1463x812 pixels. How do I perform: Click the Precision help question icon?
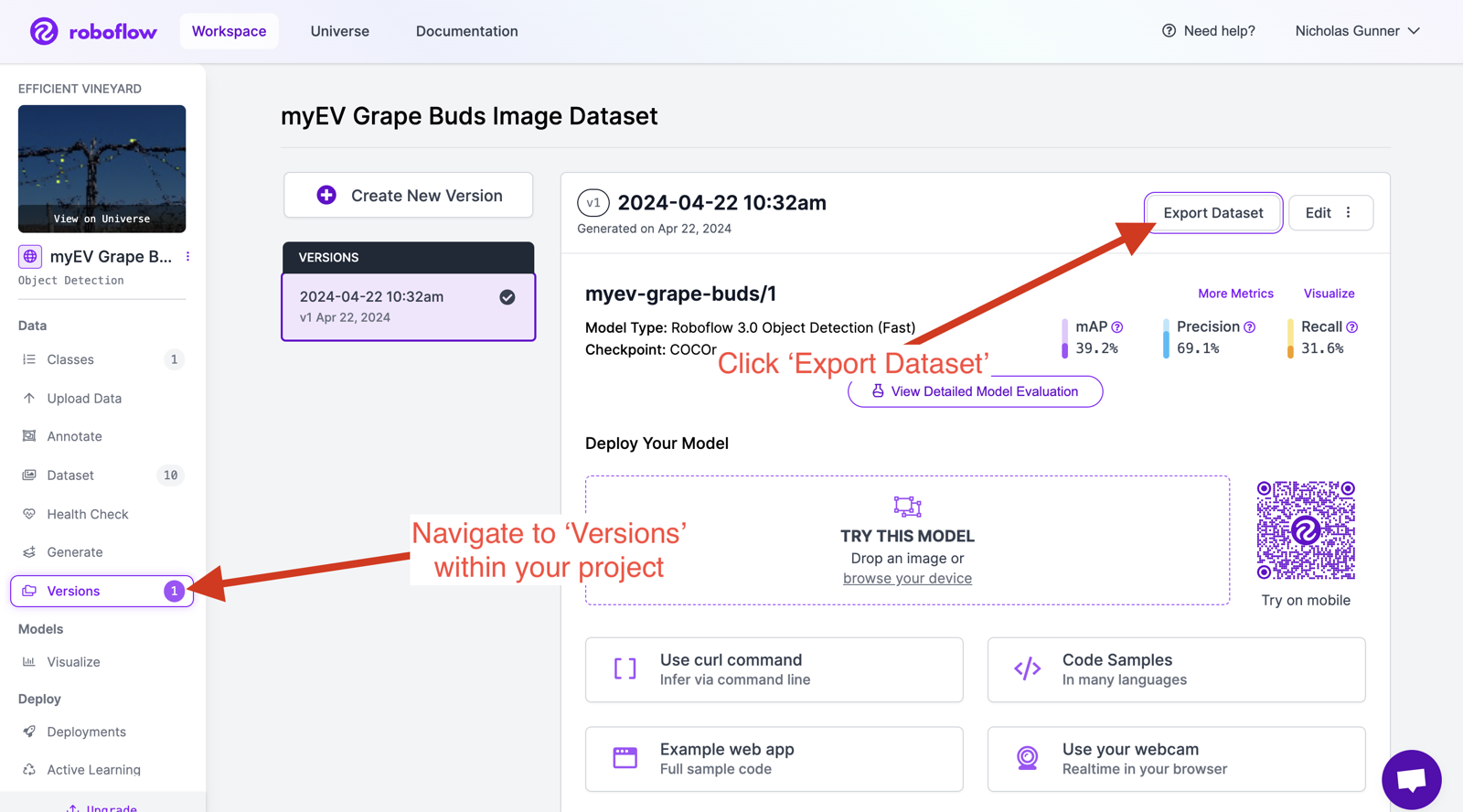[x=1250, y=327]
